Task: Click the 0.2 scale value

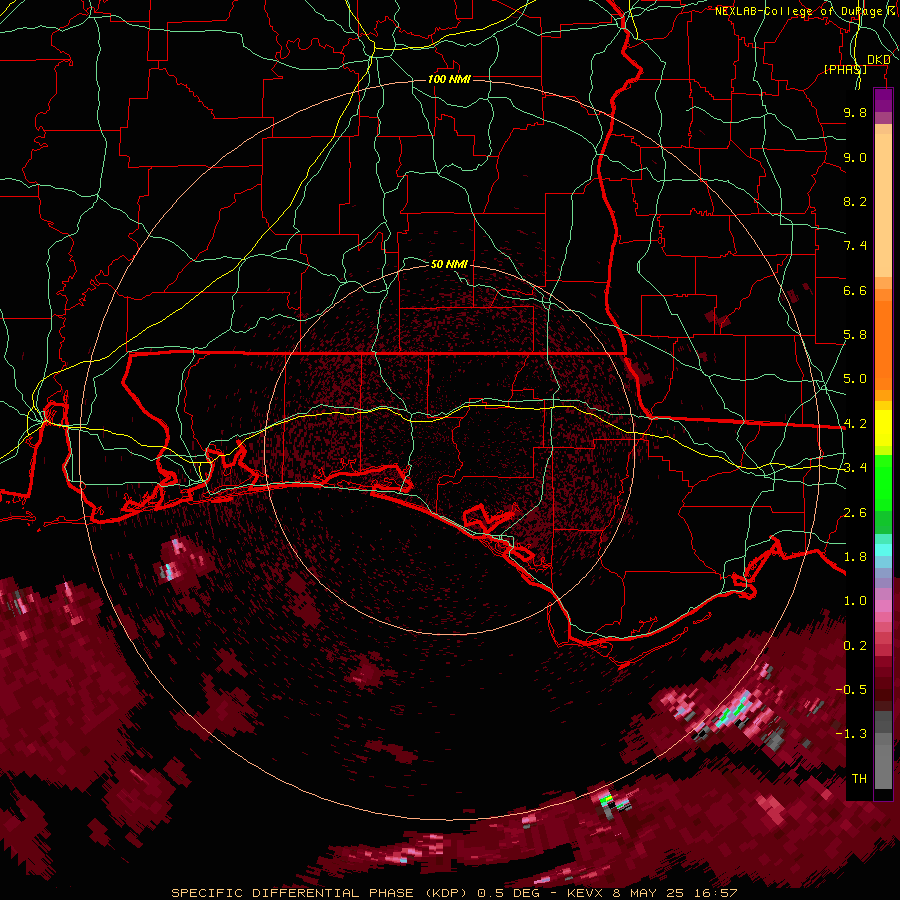Action: tap(855, 646)
